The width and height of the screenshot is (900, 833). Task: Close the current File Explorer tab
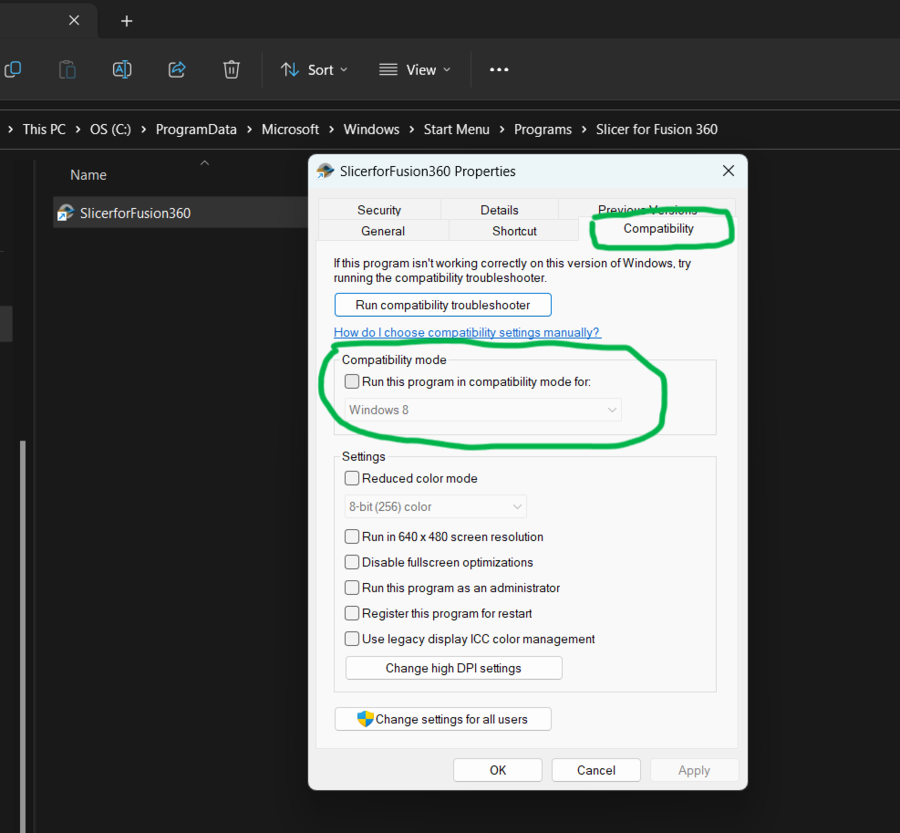click(x=74, y=20)
